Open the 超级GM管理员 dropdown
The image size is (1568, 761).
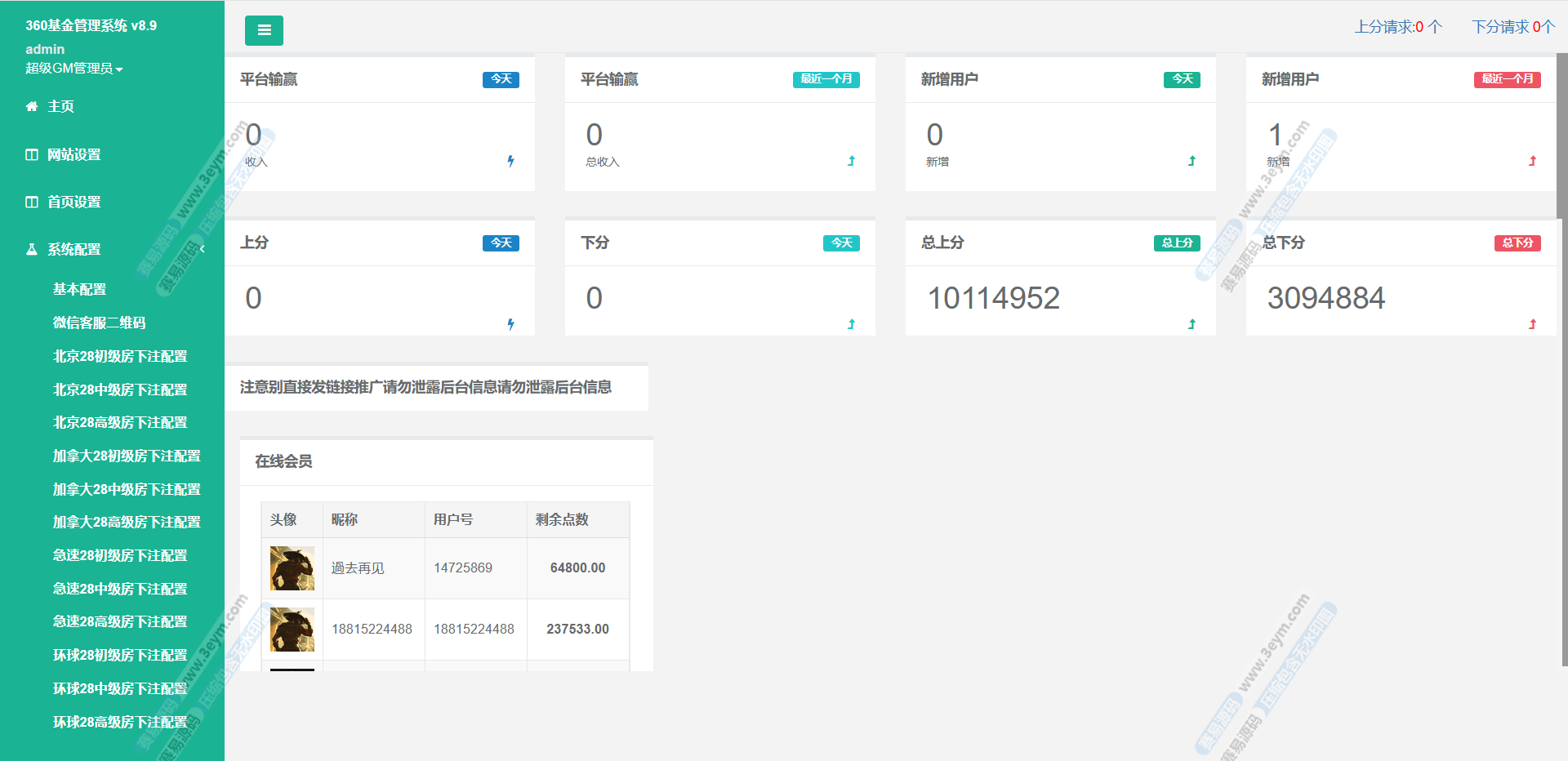coord(73,69)
